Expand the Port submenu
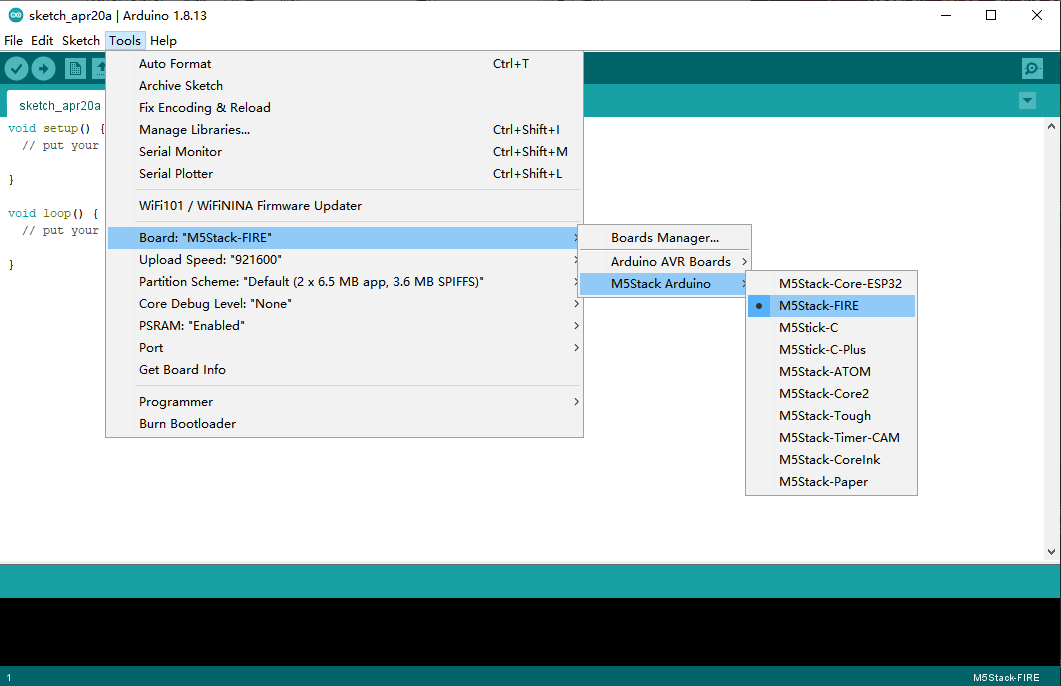The width and height of the screenshot is (1061, 686). click(344, 348)
